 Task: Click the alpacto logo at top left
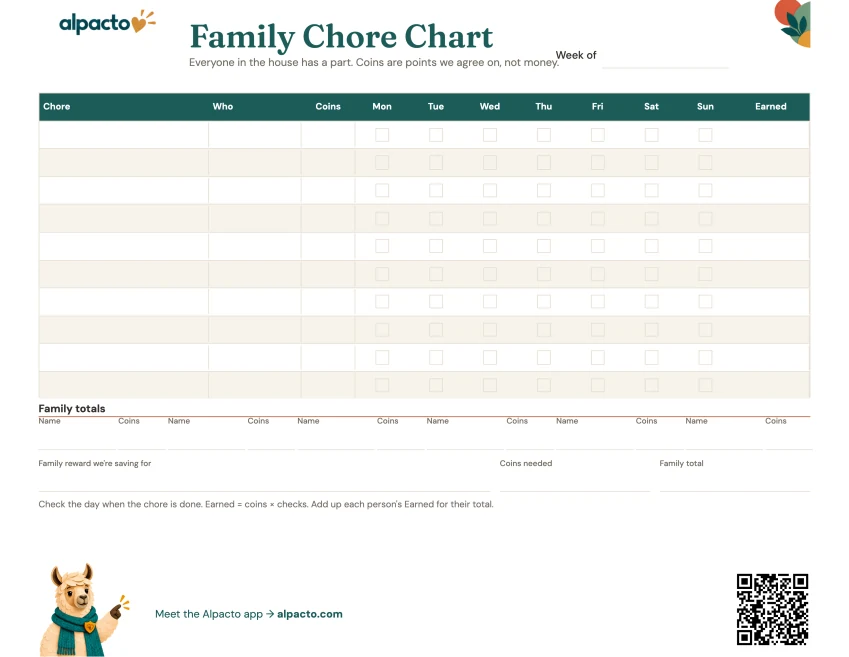point(107,22)
